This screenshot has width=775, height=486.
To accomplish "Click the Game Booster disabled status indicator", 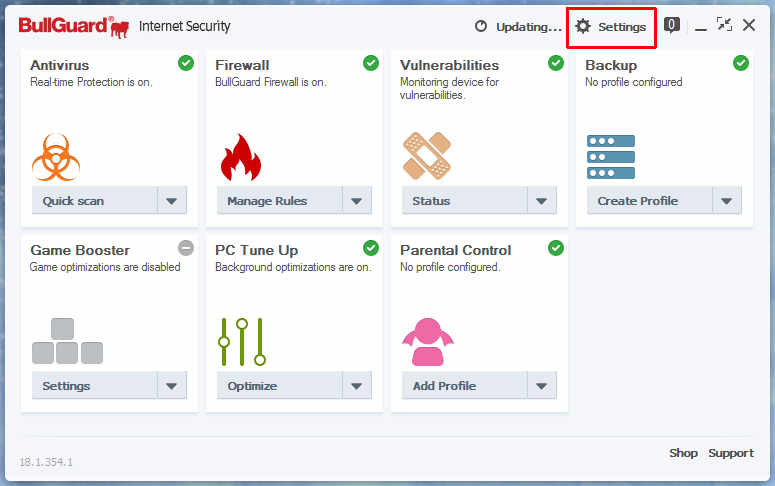I will tap(186, 248).
